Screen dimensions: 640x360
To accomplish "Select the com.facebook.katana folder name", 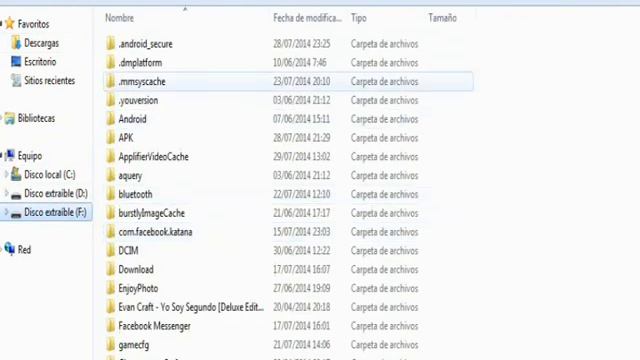I will [155, 232].
